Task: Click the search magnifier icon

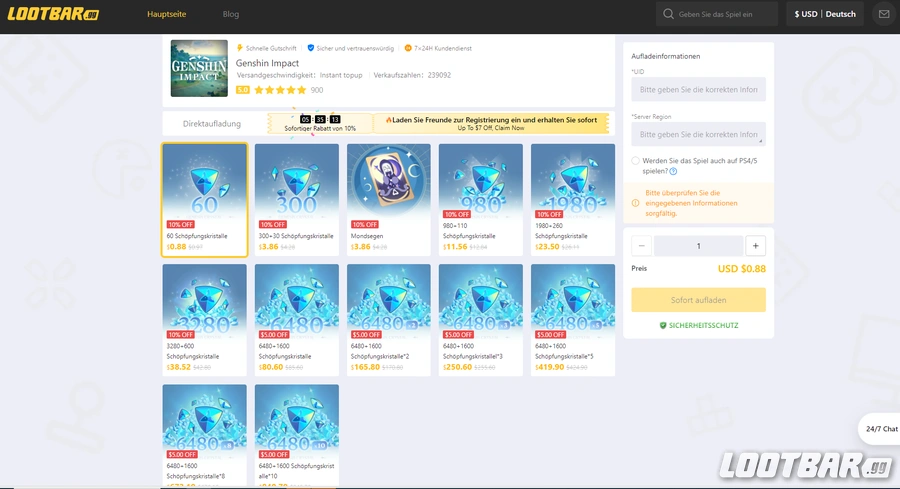Action: coord(668,14)
